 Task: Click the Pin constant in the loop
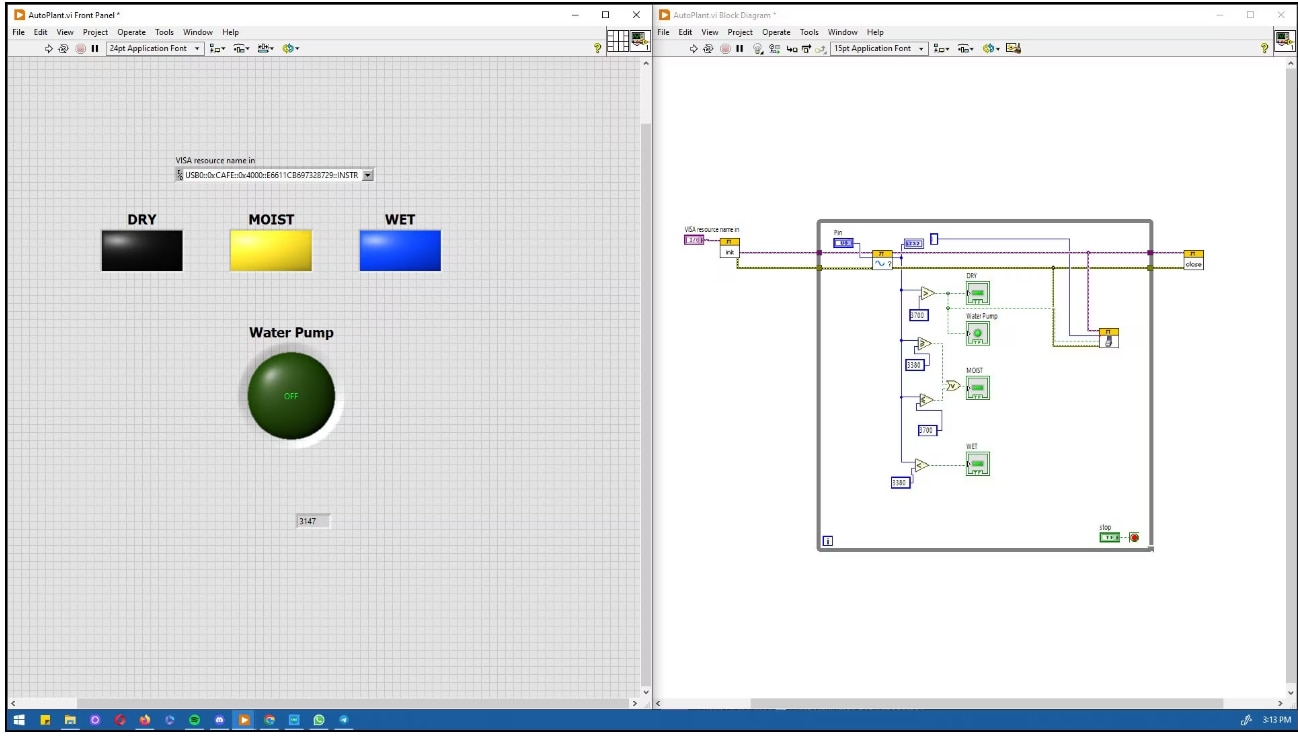point(843,243)
